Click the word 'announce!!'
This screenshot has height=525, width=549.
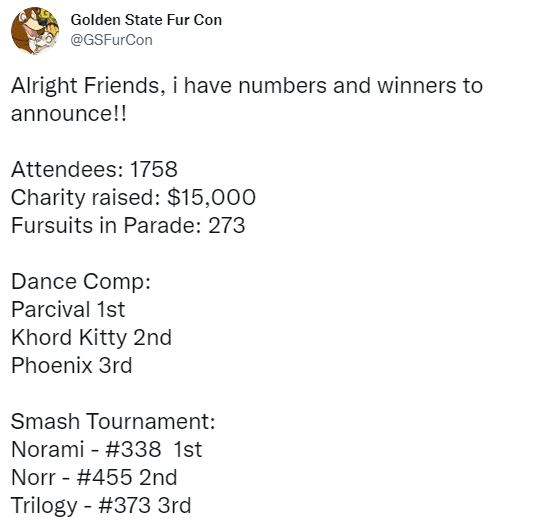pyautogui.click(x=69, y=113)
